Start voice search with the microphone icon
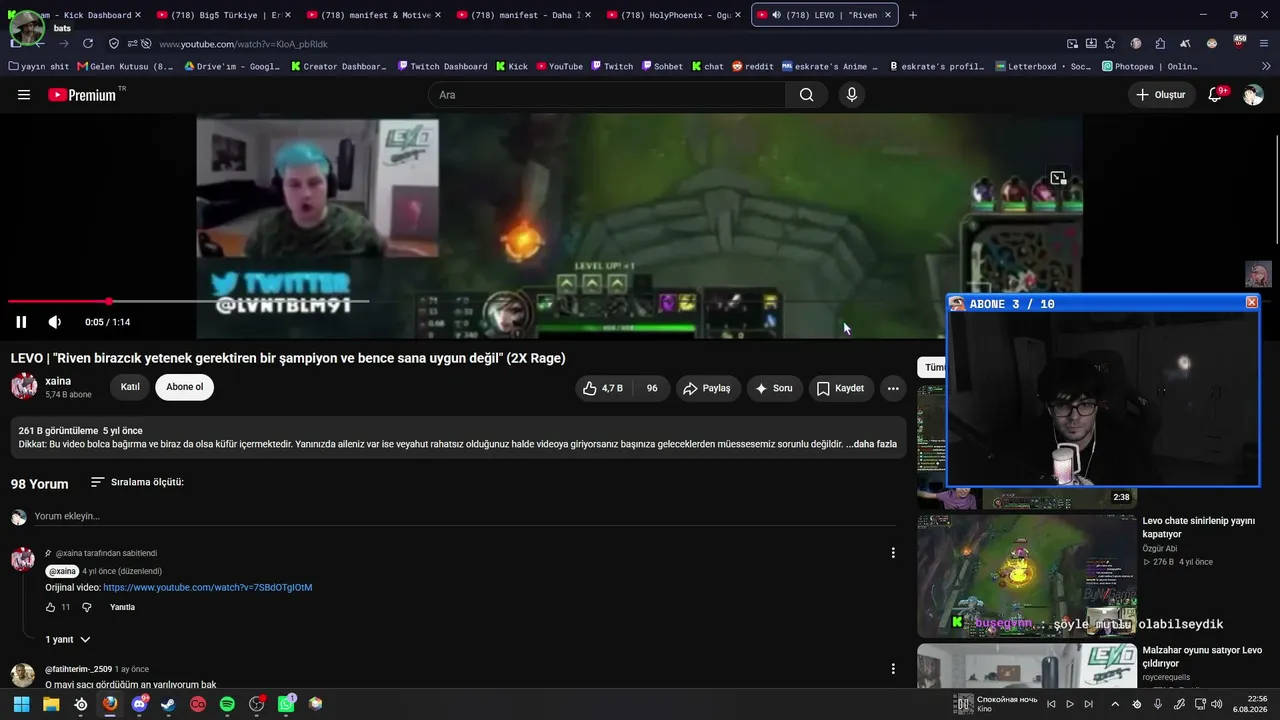The height and width of the screenshot is (720, 1280). tap(851, 95)
